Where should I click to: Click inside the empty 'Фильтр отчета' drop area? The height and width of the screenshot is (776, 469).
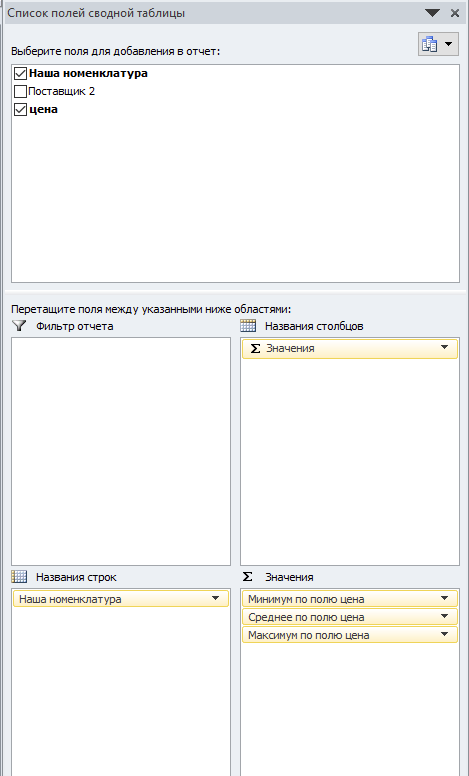click(121, 451)
